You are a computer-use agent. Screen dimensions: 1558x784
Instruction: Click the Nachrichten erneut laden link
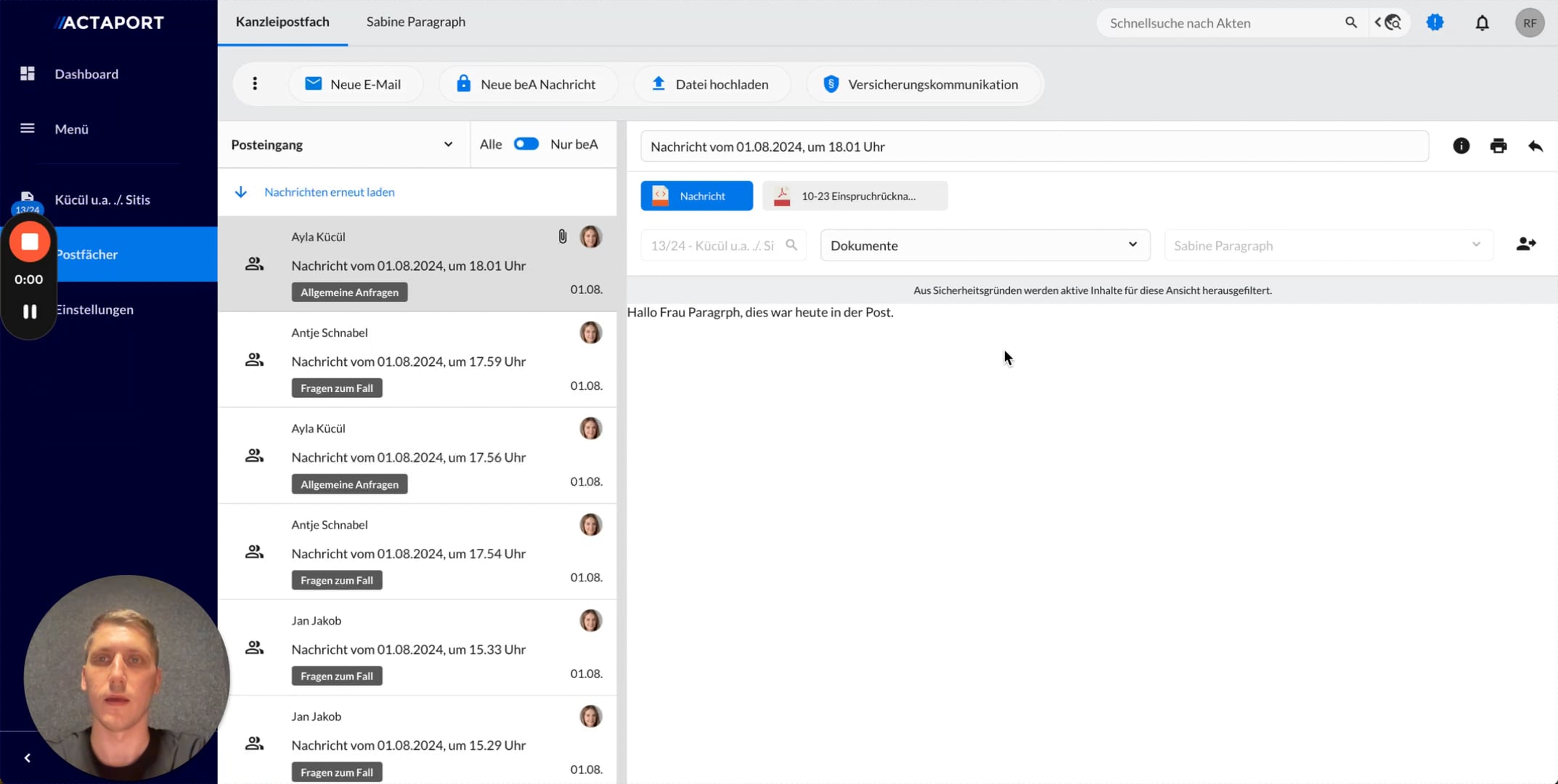tap(329, 192)
